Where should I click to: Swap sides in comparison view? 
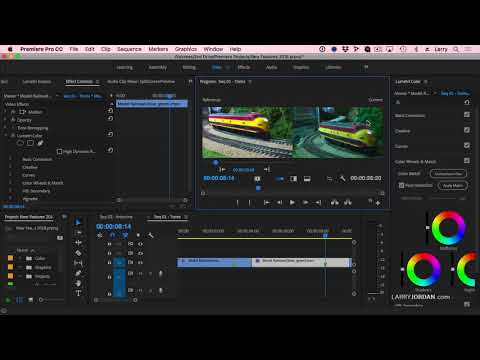click(329, 179)
